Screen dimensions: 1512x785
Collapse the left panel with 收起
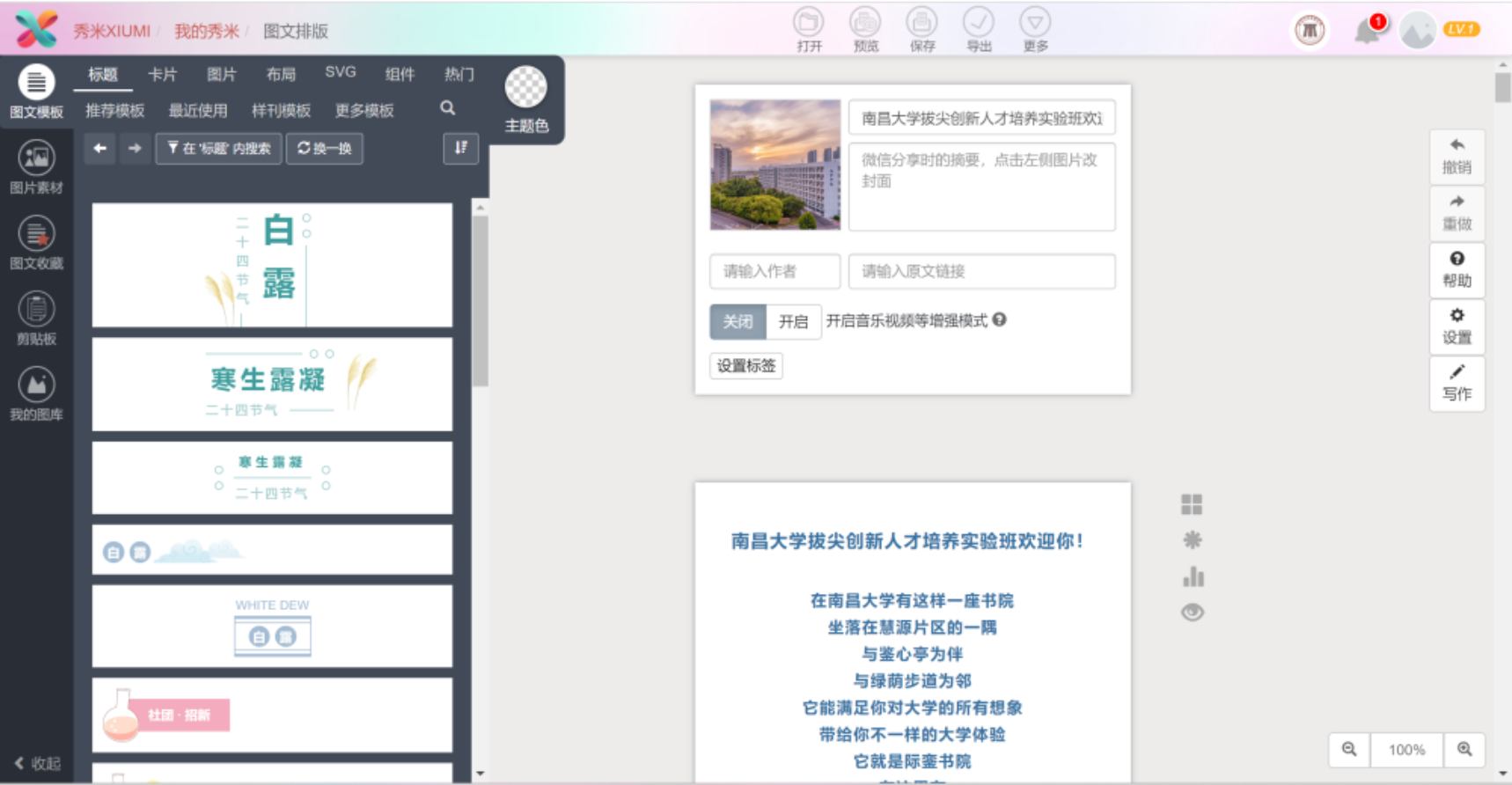[x=38, y=763]
